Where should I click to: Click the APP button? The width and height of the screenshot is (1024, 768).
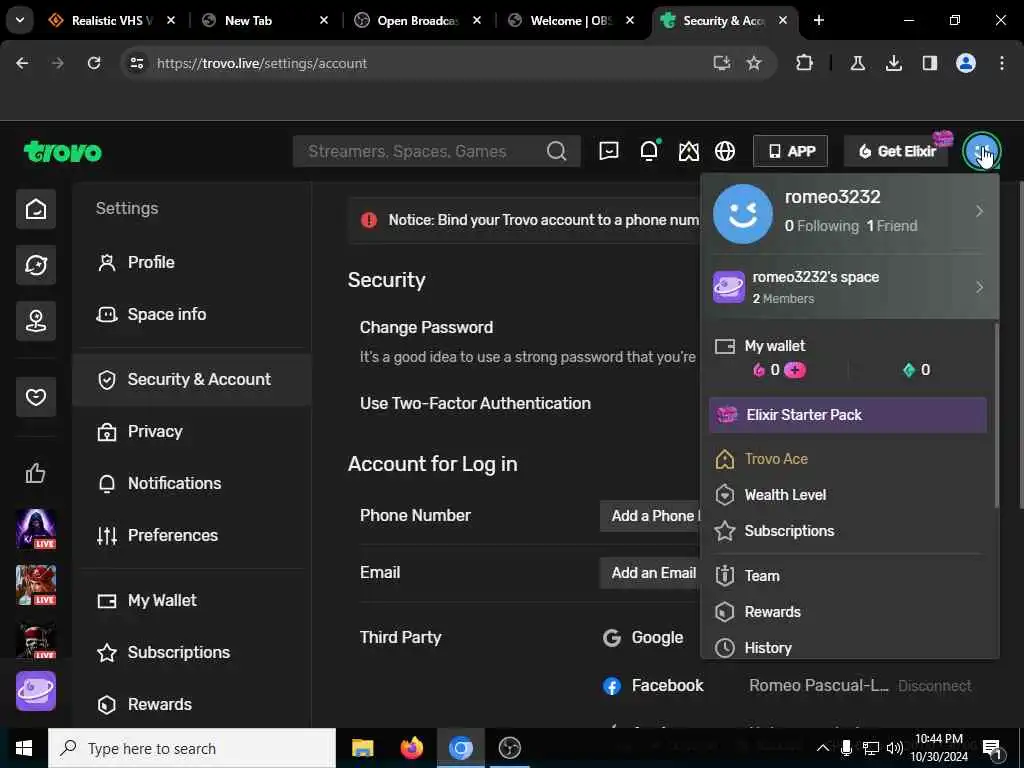point(790,152)
